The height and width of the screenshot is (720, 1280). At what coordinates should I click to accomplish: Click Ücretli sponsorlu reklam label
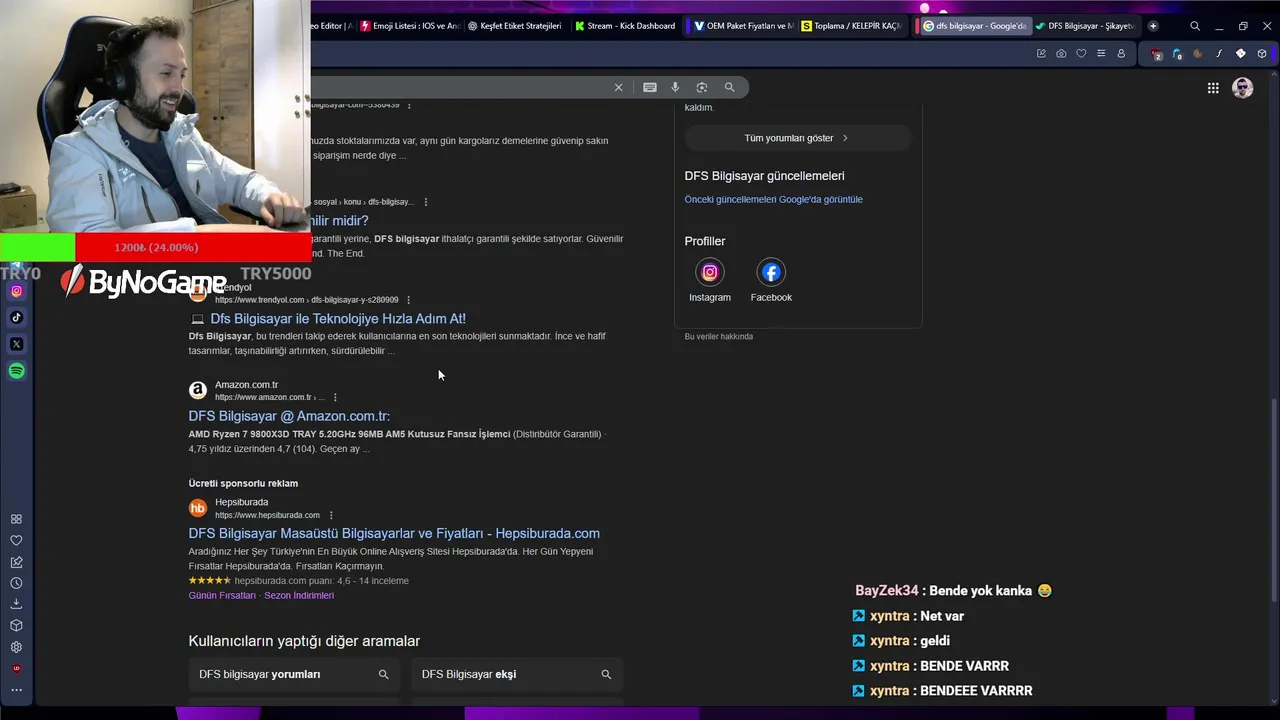pyautogui.click(x=243, y=484)
